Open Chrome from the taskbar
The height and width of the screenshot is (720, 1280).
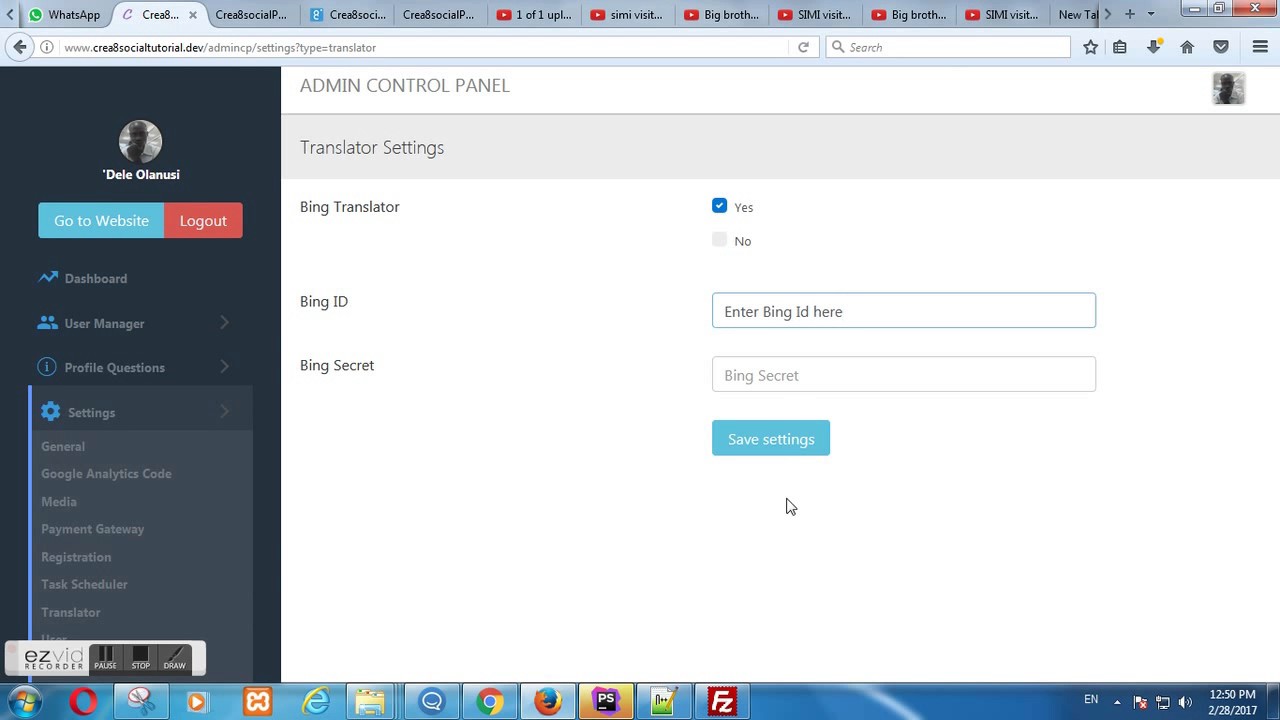489,702
